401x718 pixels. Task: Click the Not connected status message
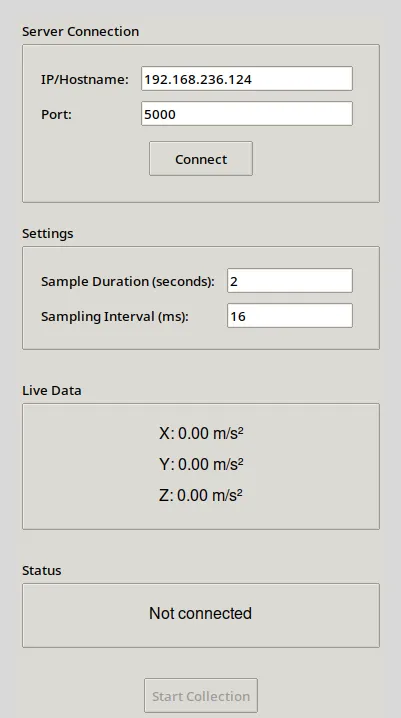pyautogui.click(x=200, y=613)
